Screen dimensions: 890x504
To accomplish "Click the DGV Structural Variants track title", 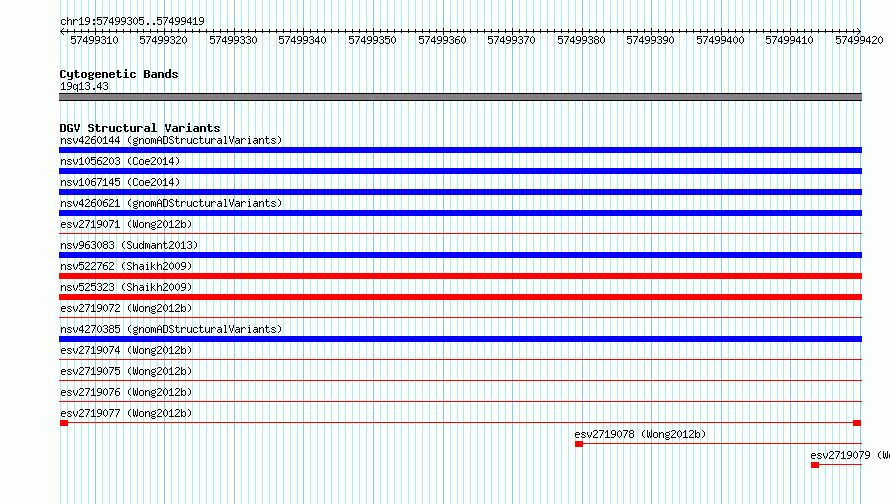I will click(x=140, y=128).
